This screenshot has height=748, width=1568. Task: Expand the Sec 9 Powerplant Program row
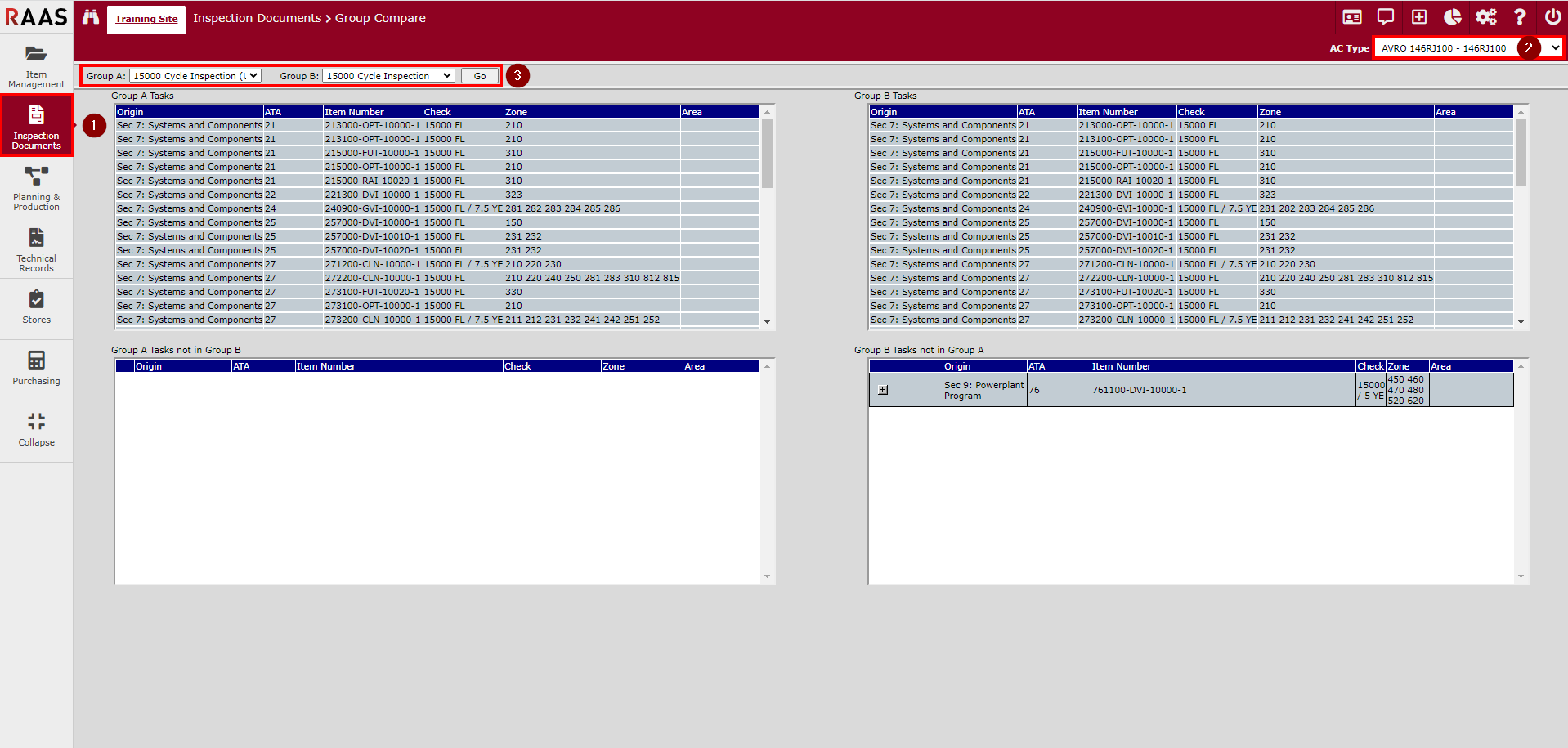click(x=883, y=390)
